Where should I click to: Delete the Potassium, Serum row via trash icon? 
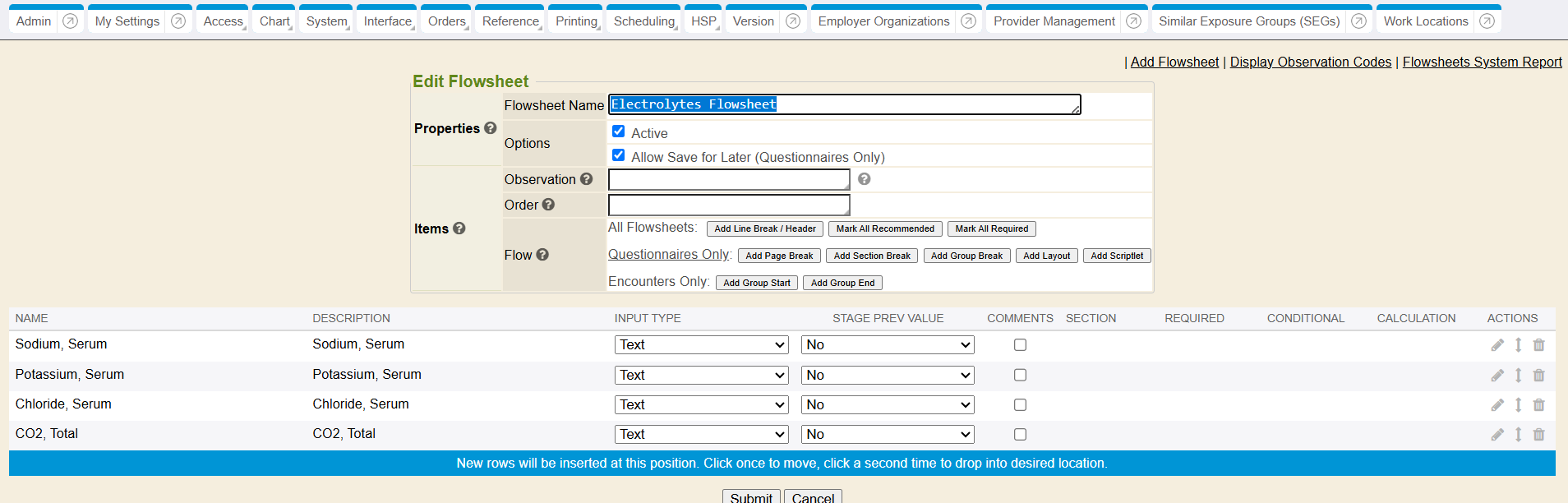(x=1538, y=375)
